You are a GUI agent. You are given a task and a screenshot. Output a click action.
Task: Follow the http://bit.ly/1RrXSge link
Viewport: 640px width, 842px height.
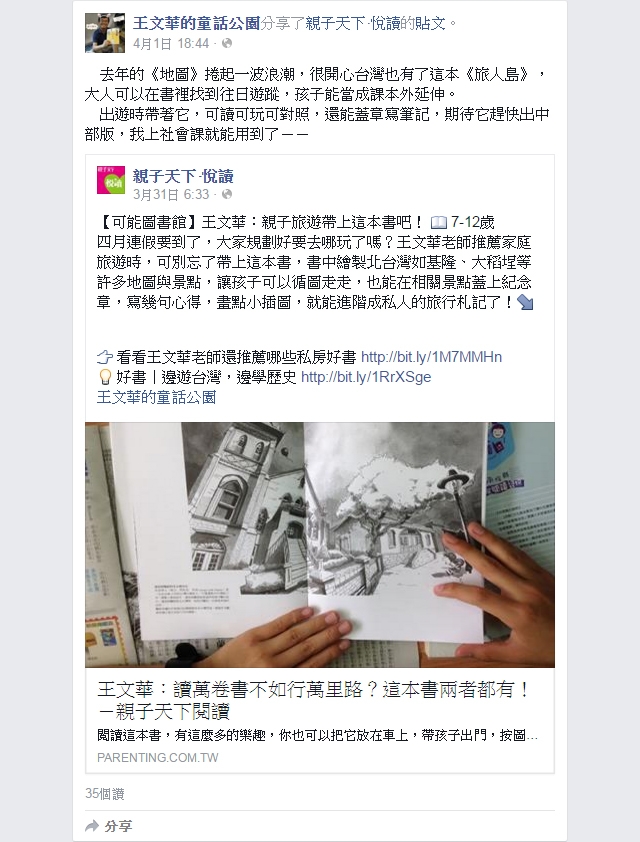(366, 377)
